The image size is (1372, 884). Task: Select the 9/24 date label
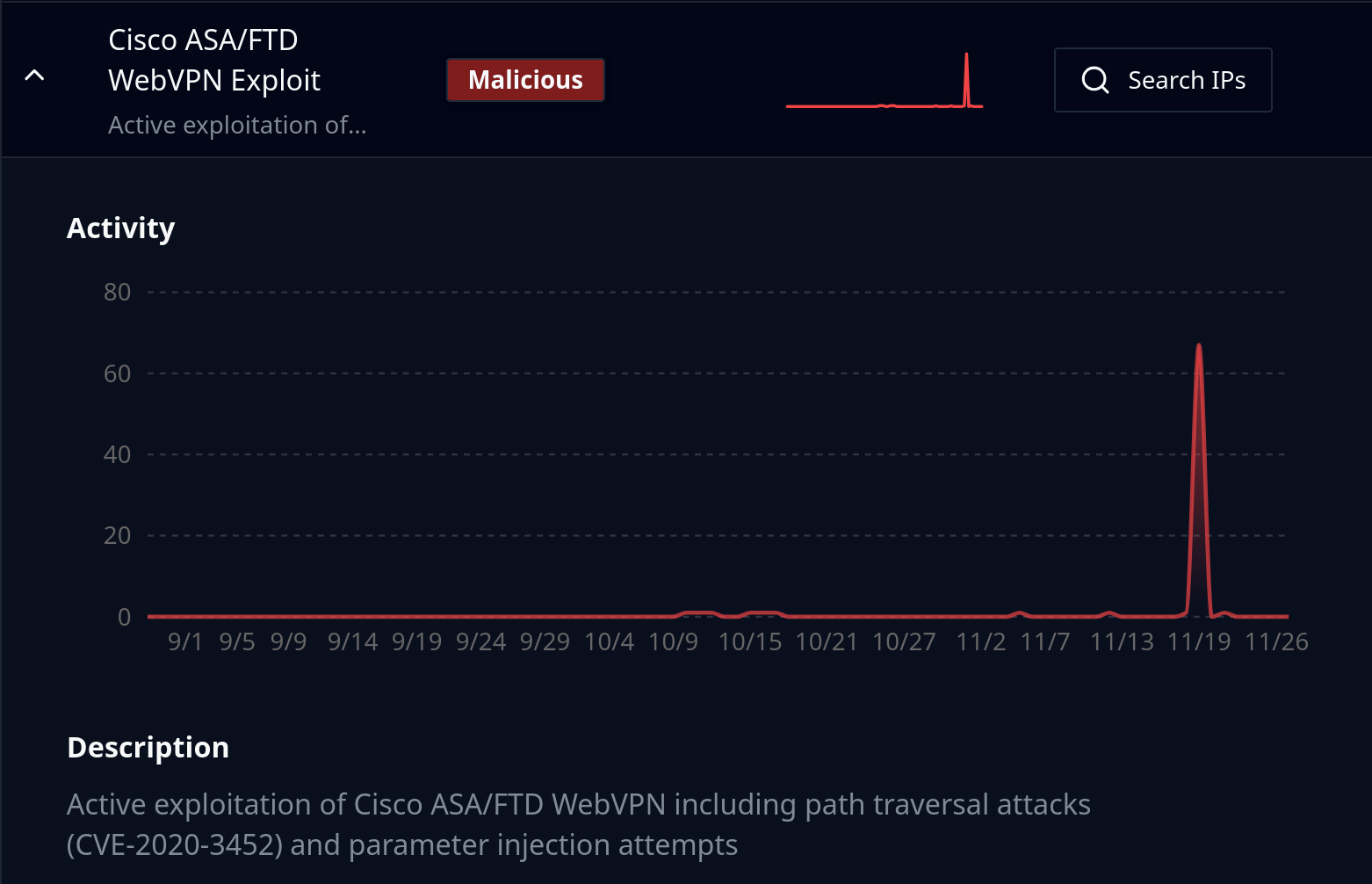coord(480,642)
